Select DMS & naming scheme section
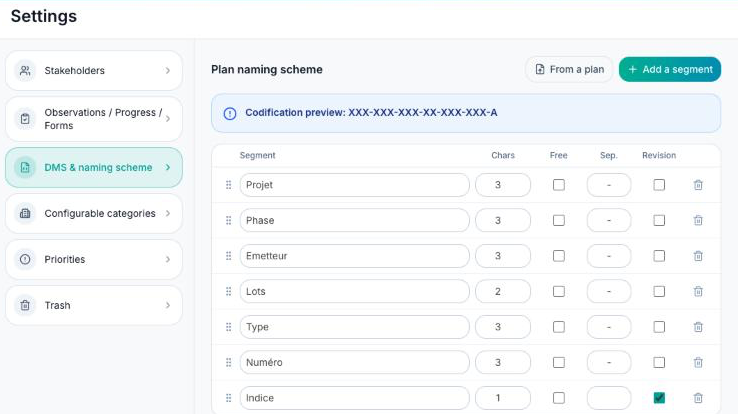This screenshot has height=414, width=738. click(x=94, y=167)
